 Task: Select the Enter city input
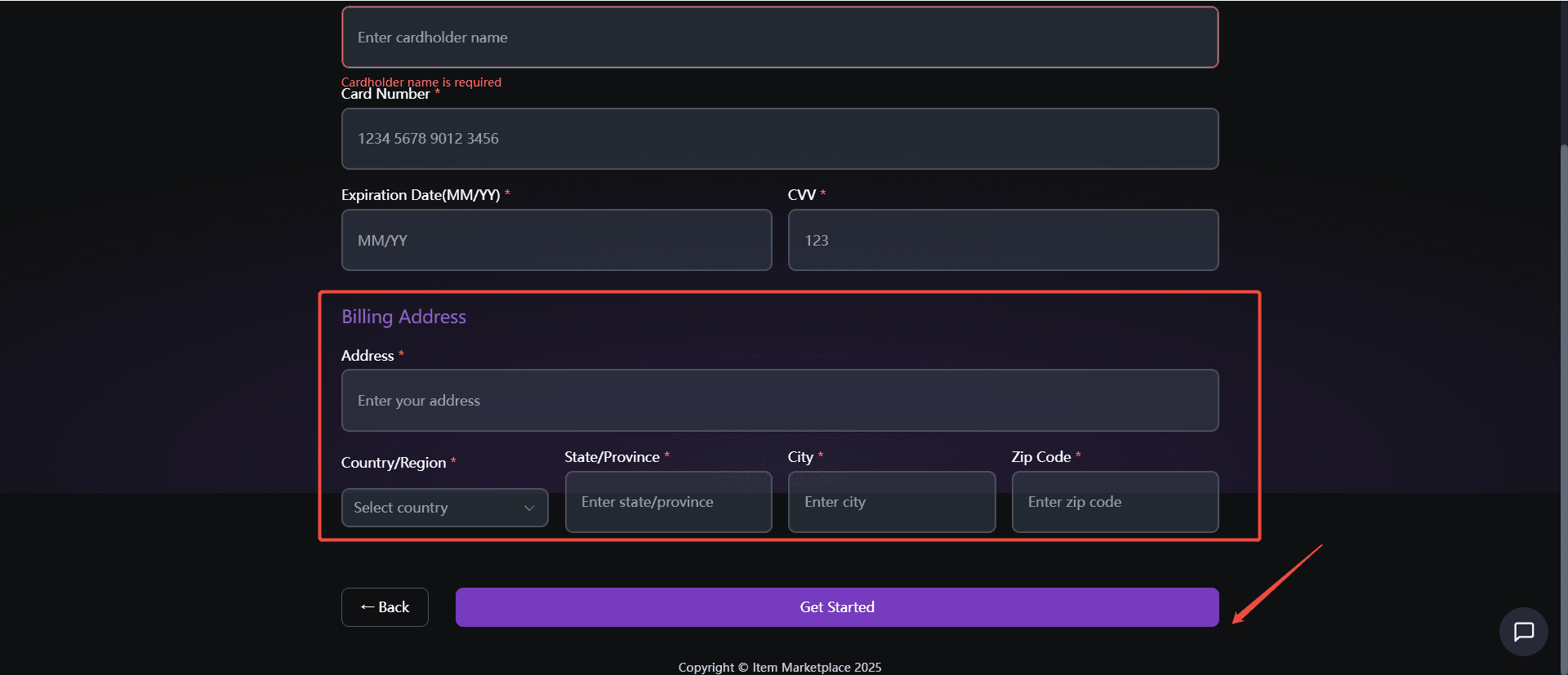pyautogui.click(x=891, y=502)
